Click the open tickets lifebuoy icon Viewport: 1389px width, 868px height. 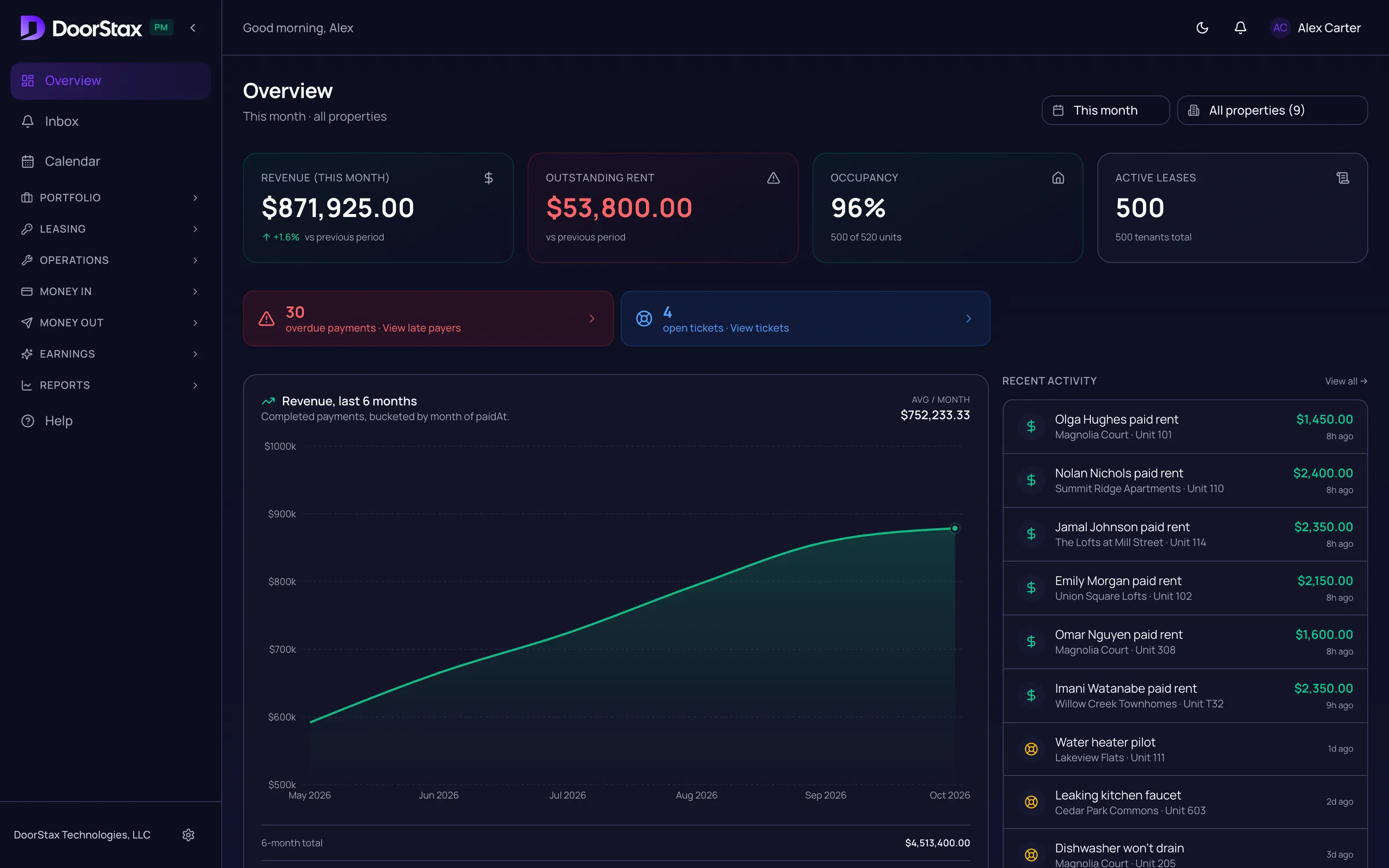point(644,318)
